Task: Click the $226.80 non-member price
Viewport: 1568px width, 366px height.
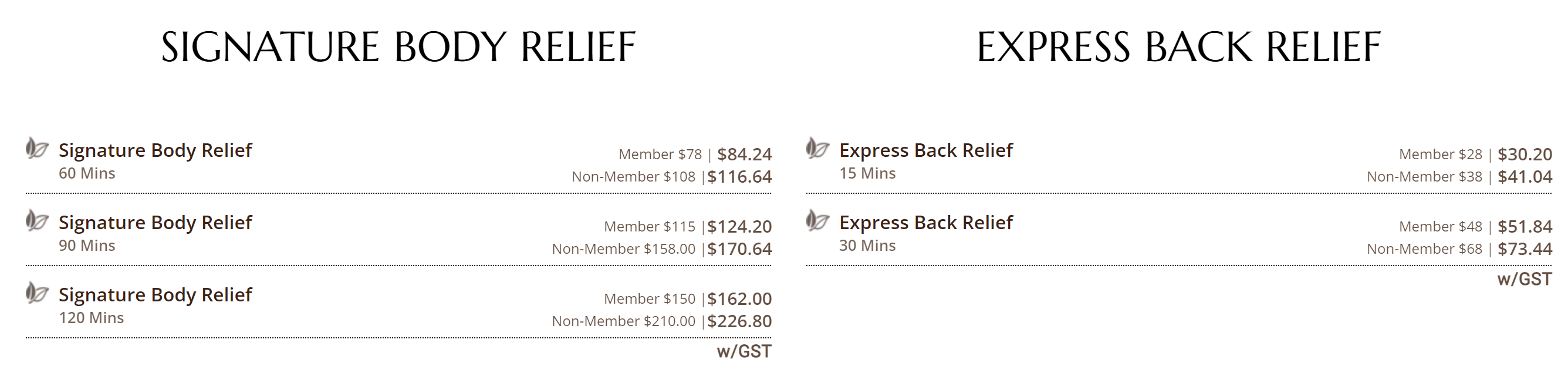Action: (x=739, y=321)
